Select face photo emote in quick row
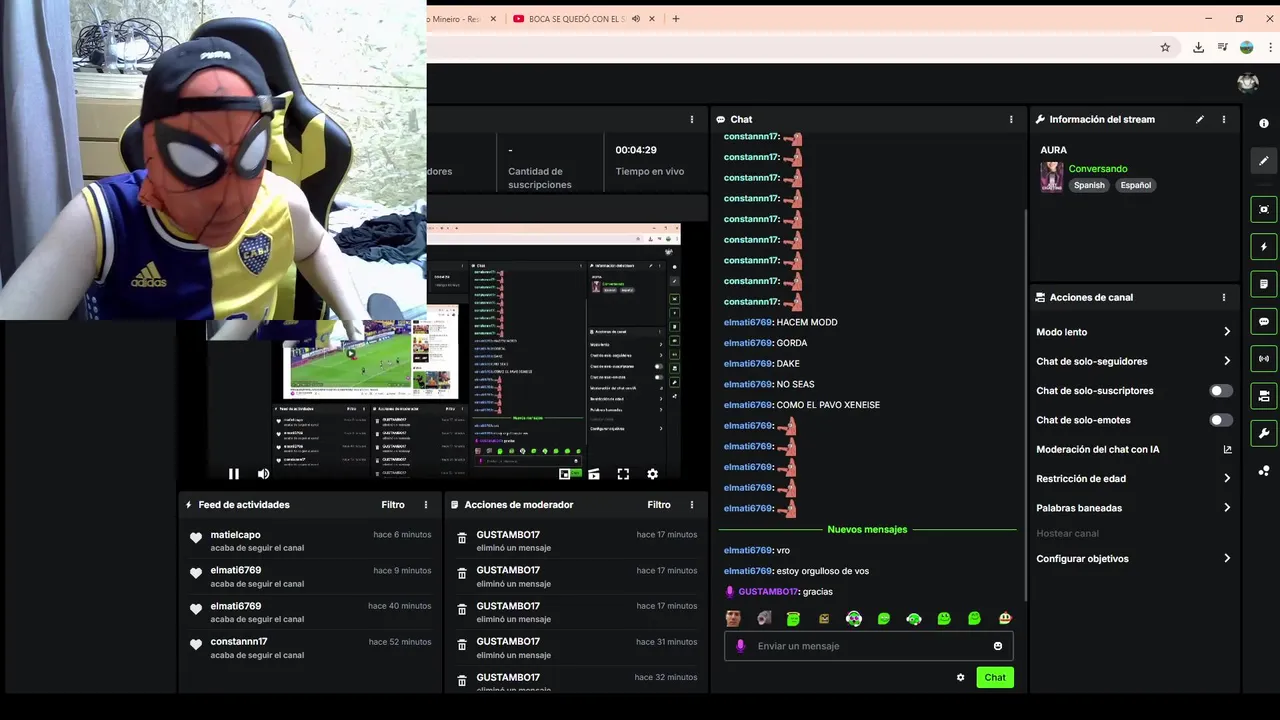 [733, 619]
